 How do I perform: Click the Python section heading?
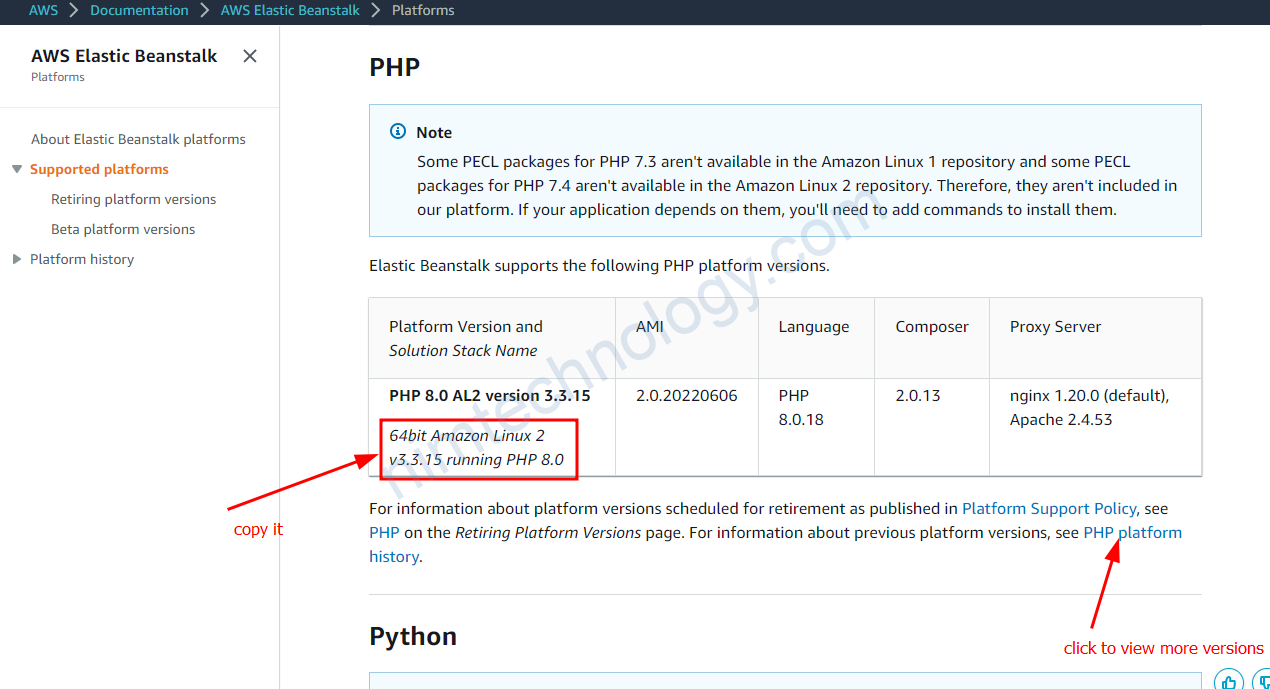click(x=413, y=636)
